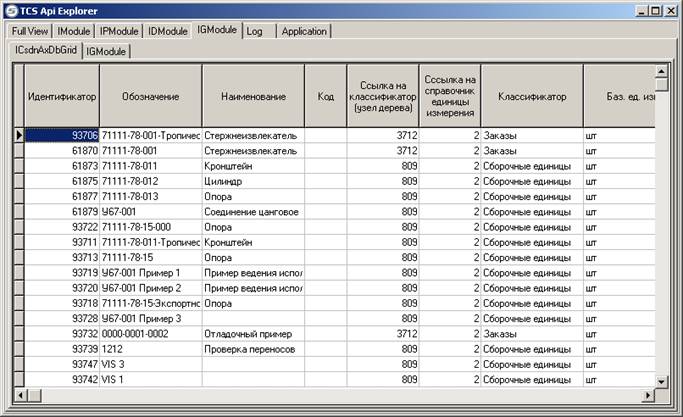Click the horizontal scrollbar left arrow
Viewport: 683px width, 417px height.
19,395
